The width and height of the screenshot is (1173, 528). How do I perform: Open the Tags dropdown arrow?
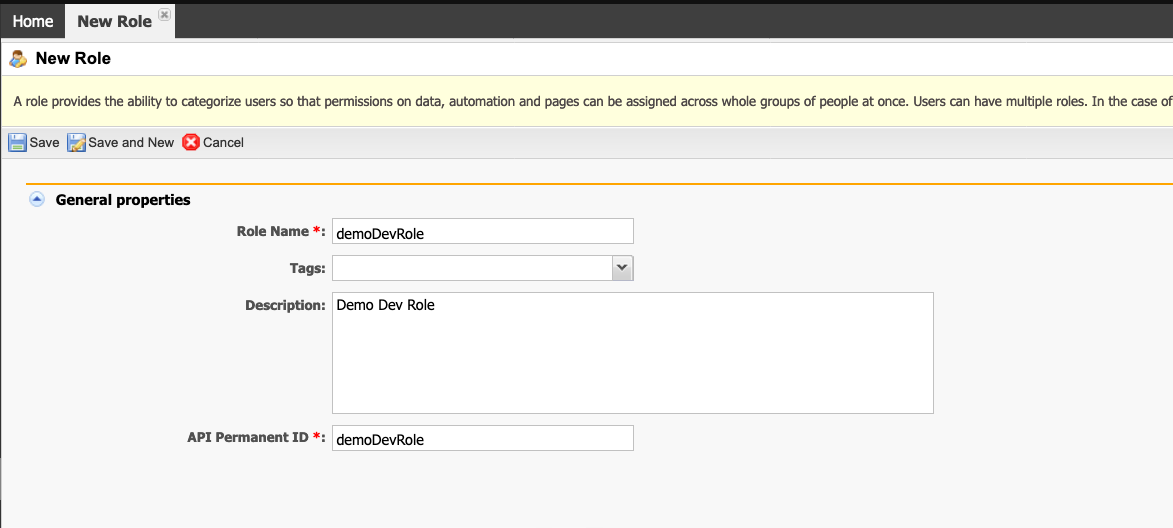click(x=622, y=268)
